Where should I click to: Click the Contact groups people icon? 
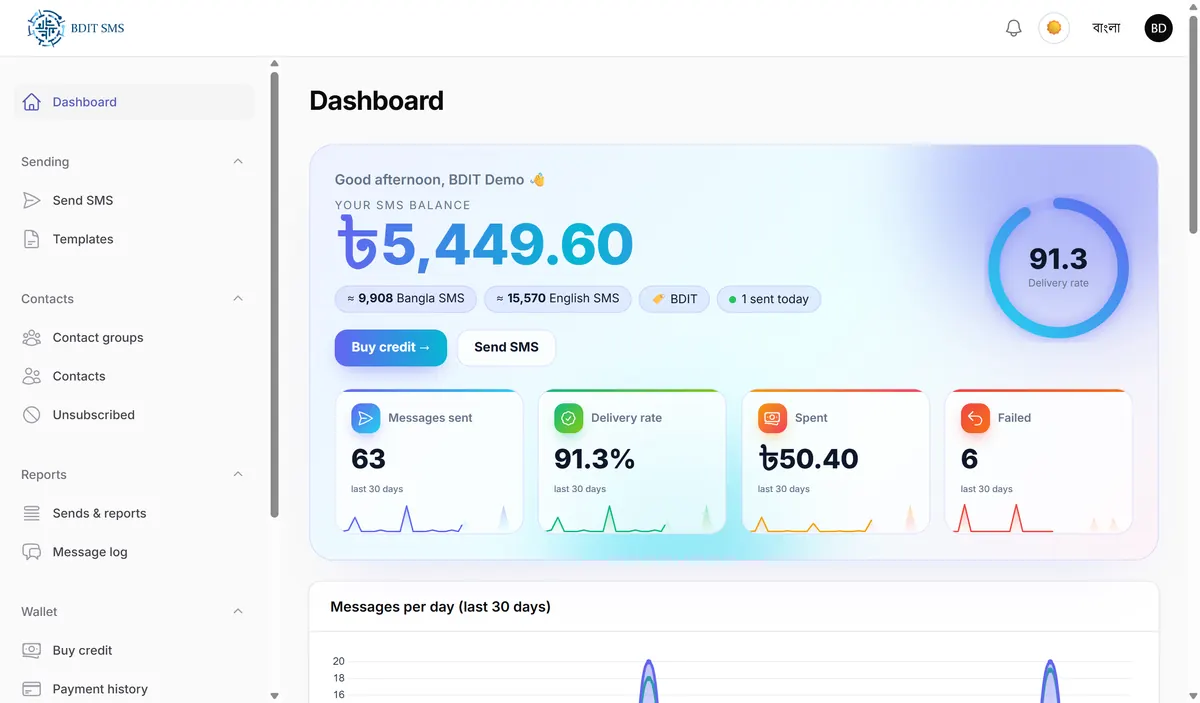point(32,337)
